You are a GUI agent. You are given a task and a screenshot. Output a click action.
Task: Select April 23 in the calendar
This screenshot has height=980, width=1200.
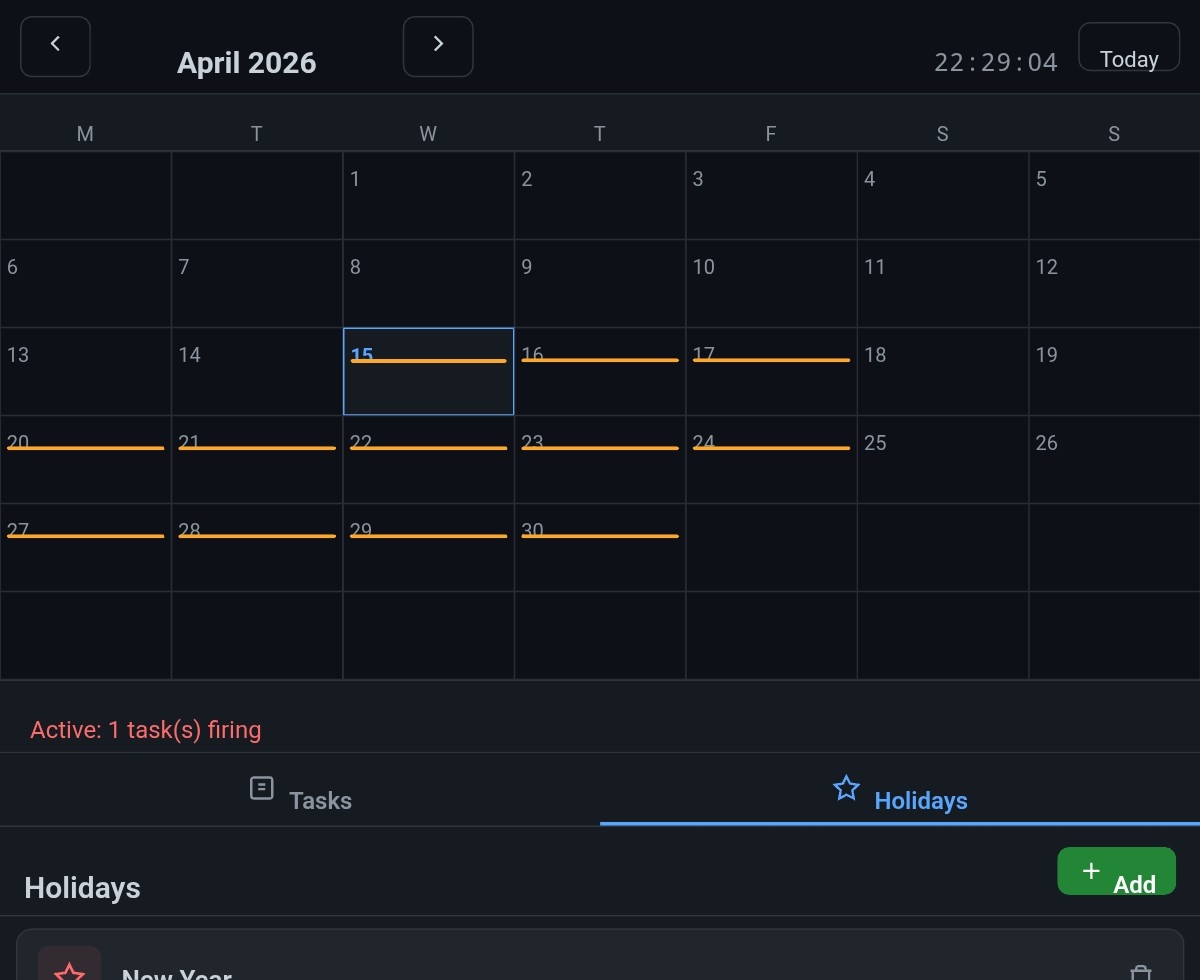[x=600, y=459]
